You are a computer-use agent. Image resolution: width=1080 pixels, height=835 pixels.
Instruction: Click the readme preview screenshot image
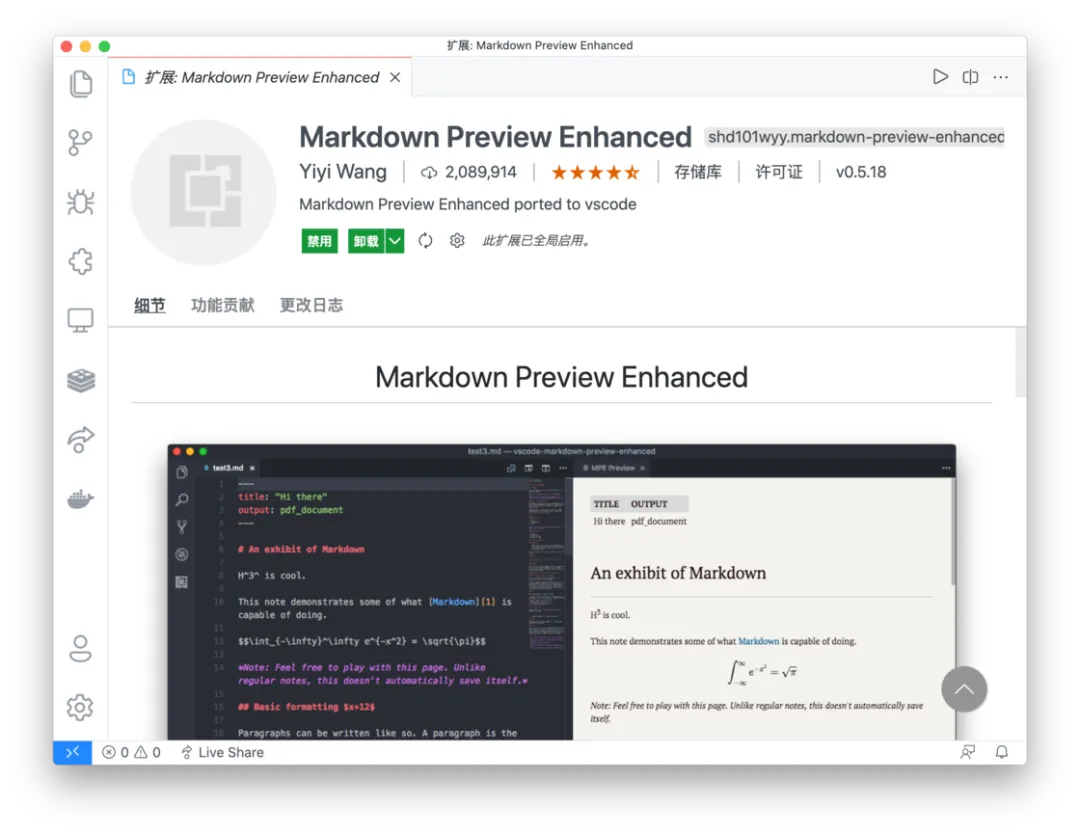pyautogui.click(x=561, y=592)
